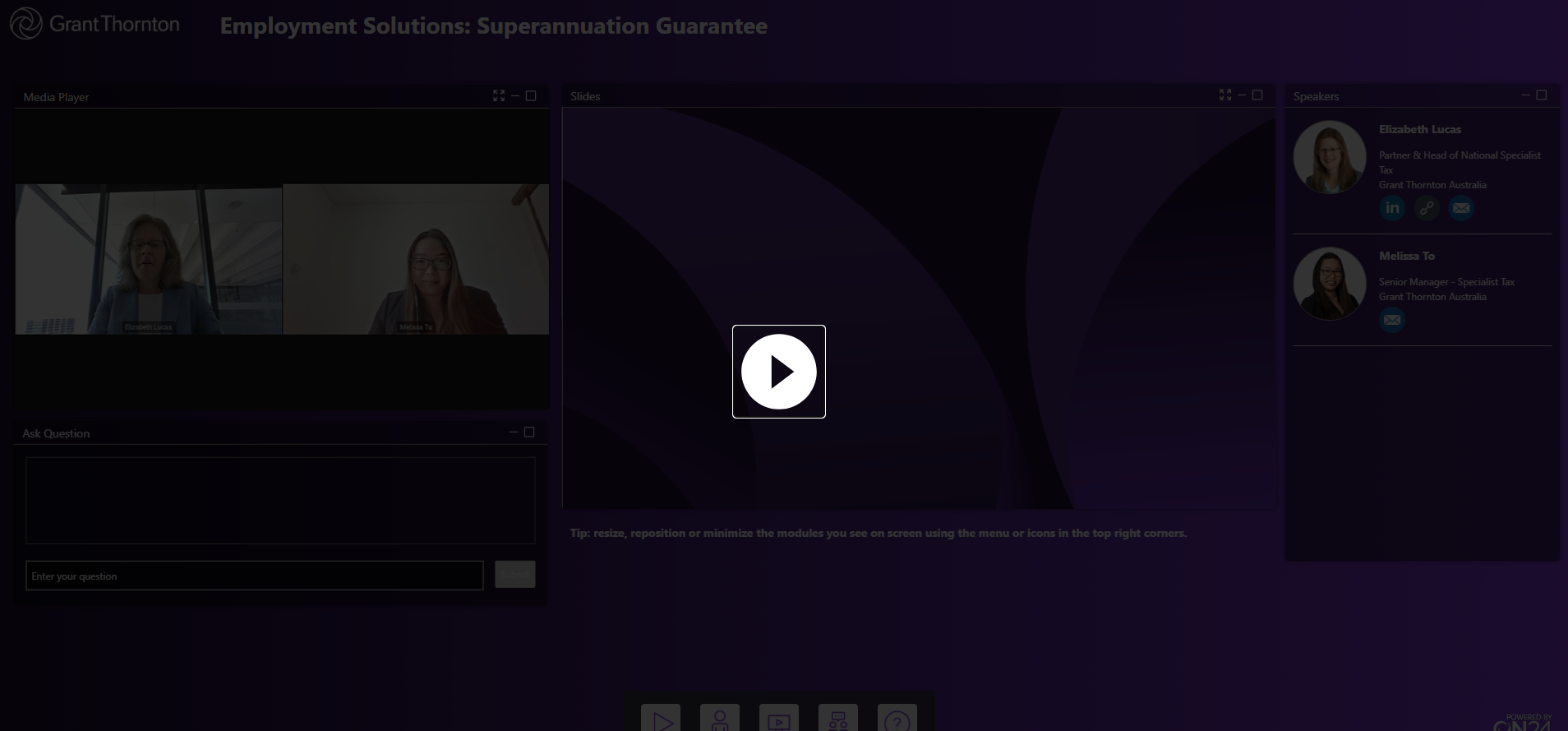Expand Media Player to fullscreen
This screenshot has height=731, width=1568.
click(x=499, y=96)
